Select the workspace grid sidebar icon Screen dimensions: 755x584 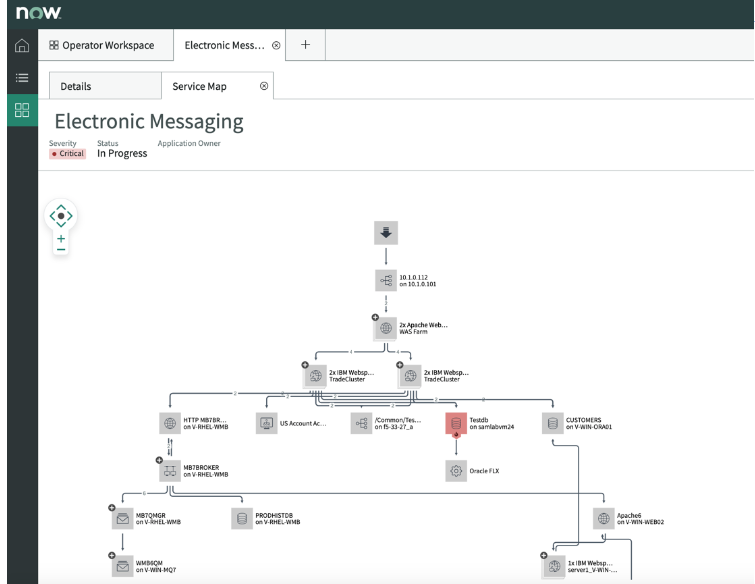coord(22,110)
